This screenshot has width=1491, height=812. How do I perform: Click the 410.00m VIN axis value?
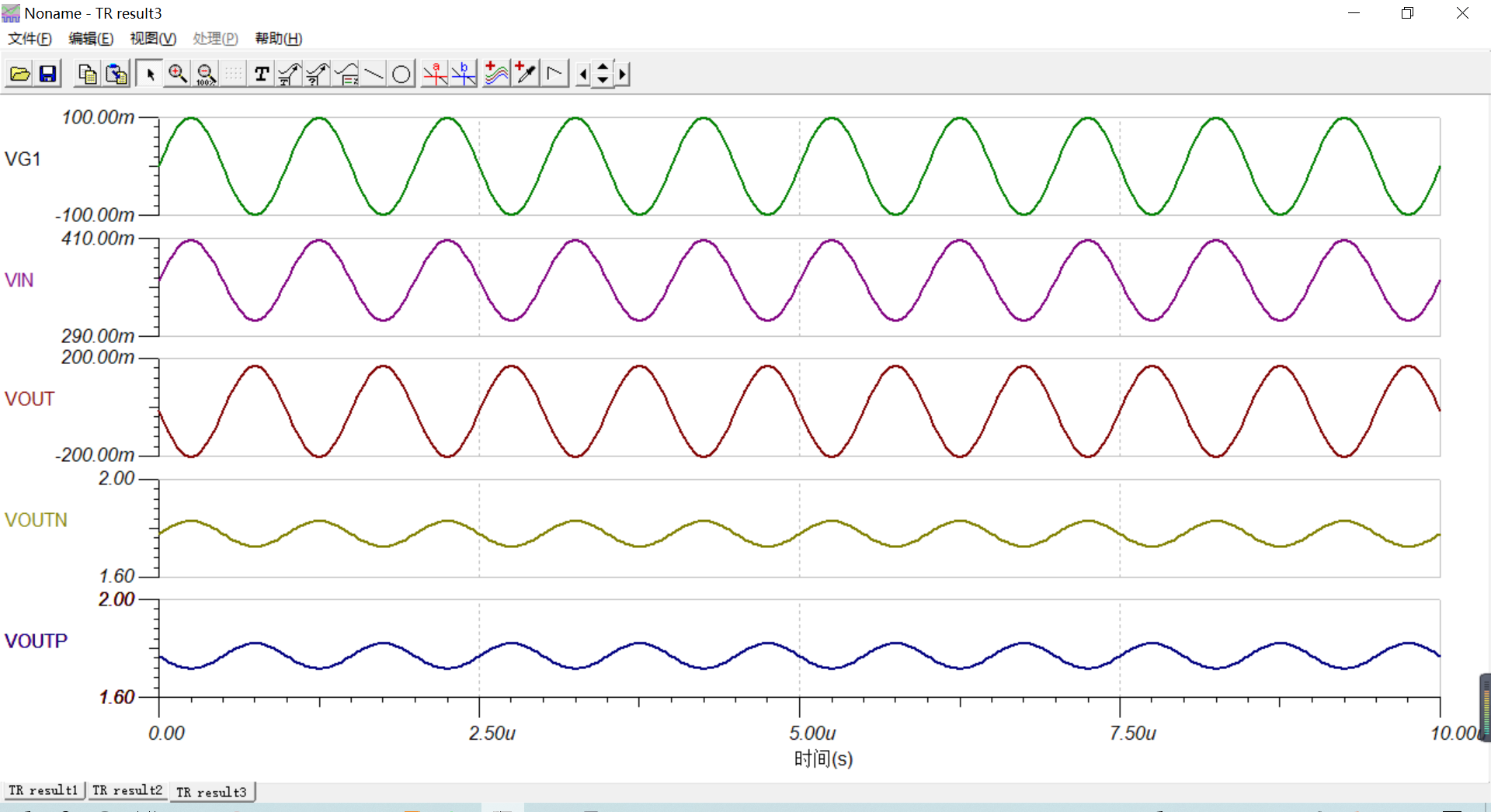(98, 238)
